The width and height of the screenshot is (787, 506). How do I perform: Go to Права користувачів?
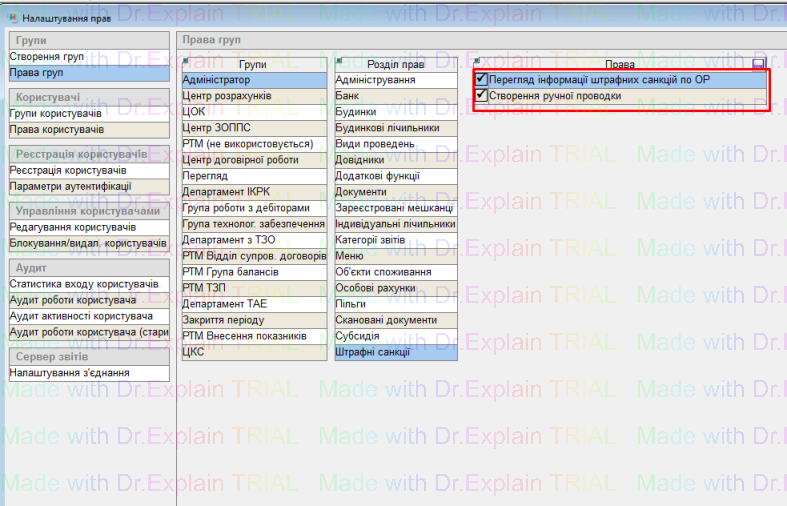(56, 129)
